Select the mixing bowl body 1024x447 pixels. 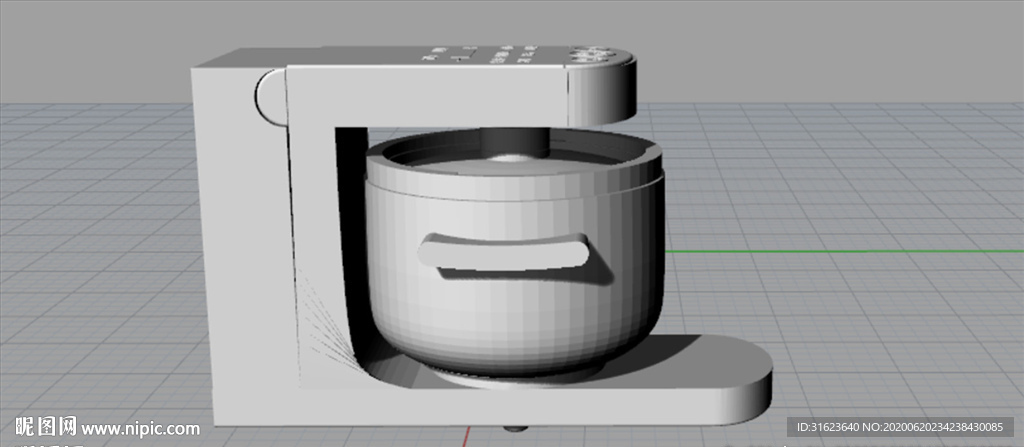[x=515, y=261]
